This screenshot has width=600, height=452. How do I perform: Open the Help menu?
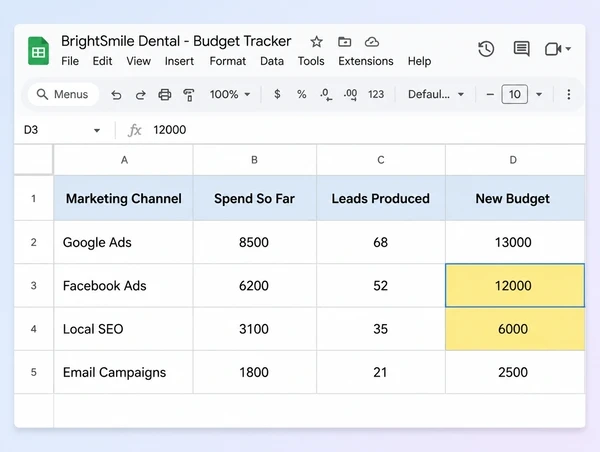pyautogui.click(x=419, y=61)
